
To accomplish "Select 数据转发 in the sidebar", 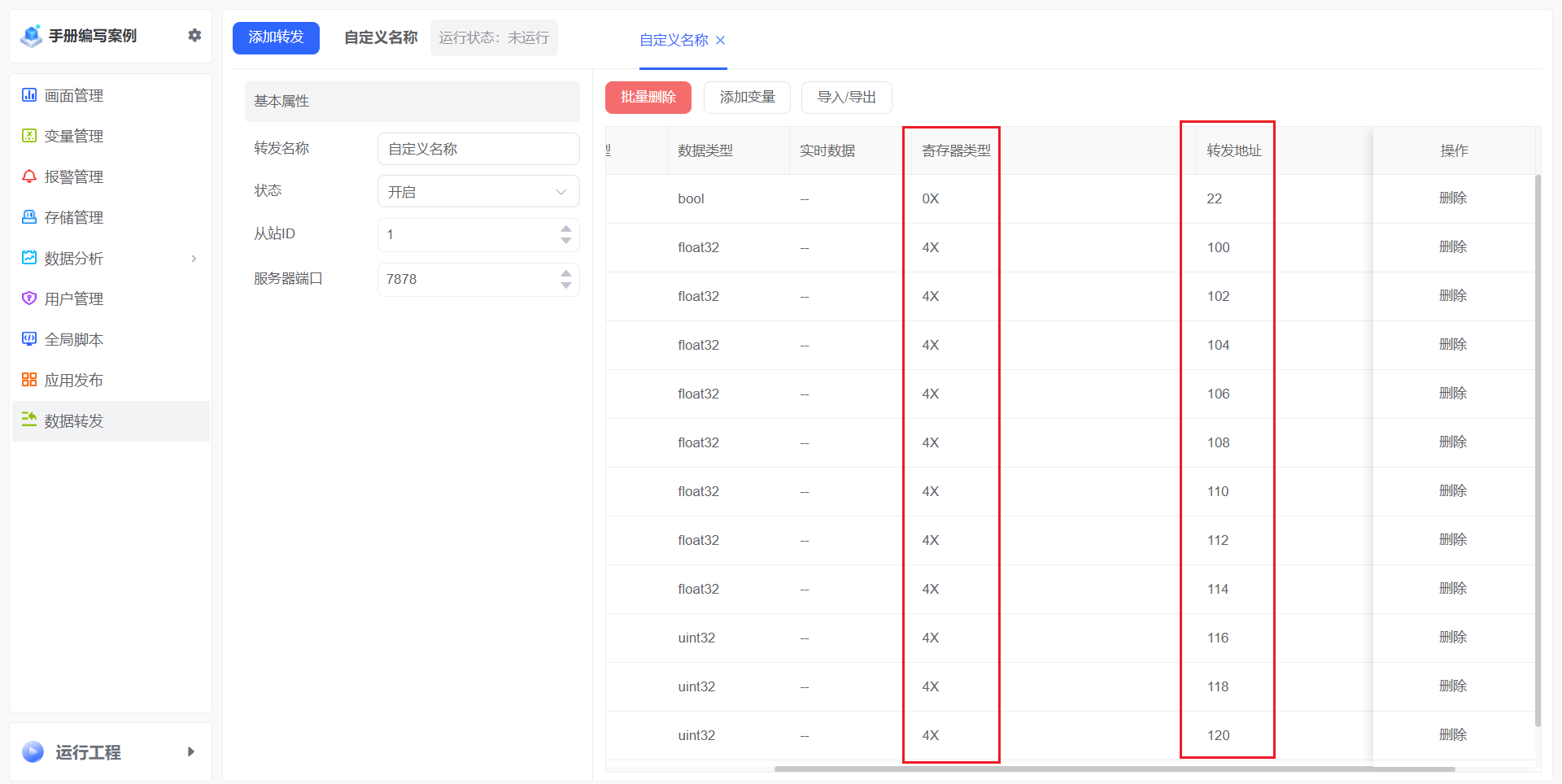I will tap(74, 421).
